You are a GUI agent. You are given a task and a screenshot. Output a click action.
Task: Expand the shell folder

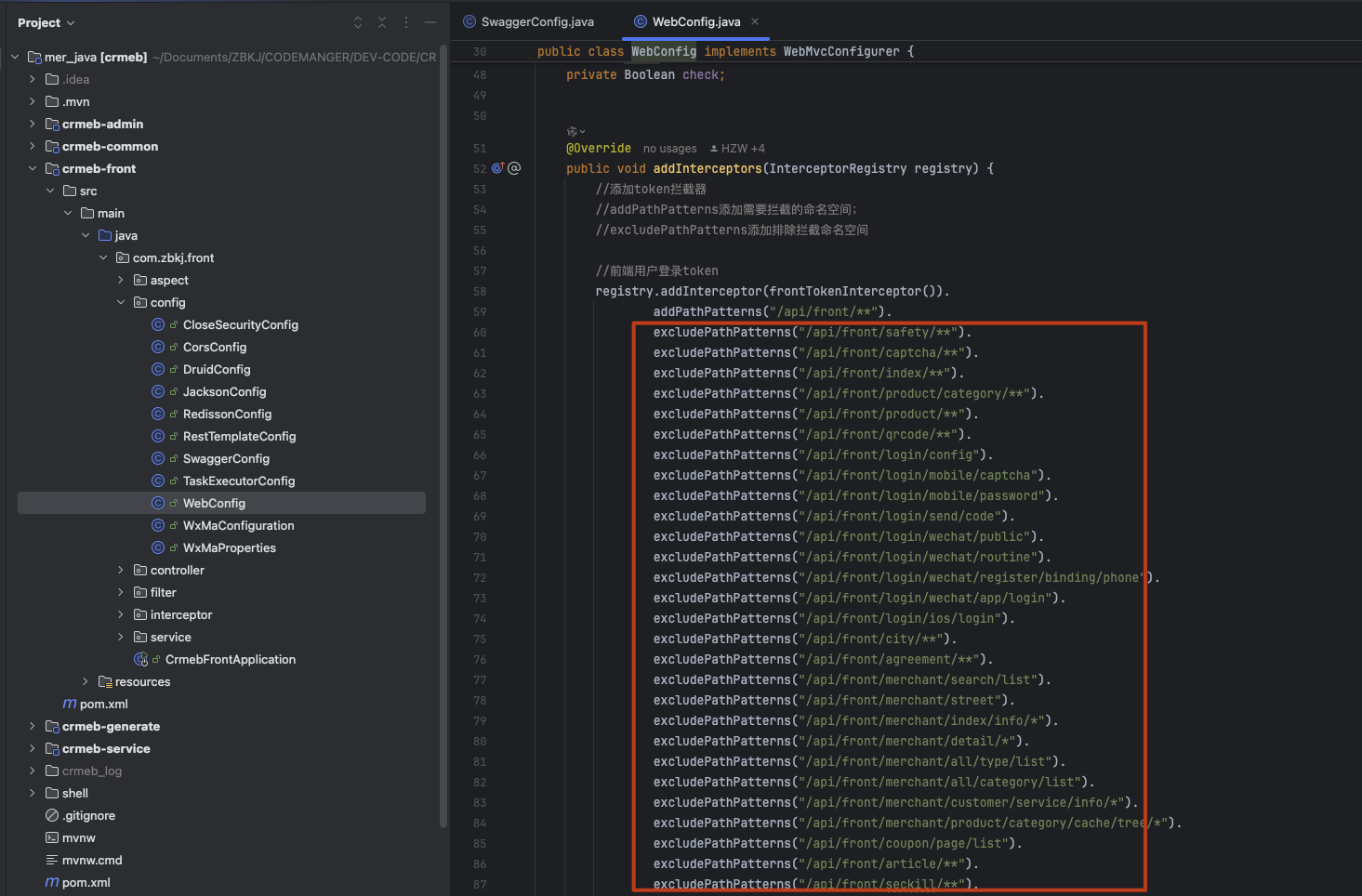coord(33,793)
